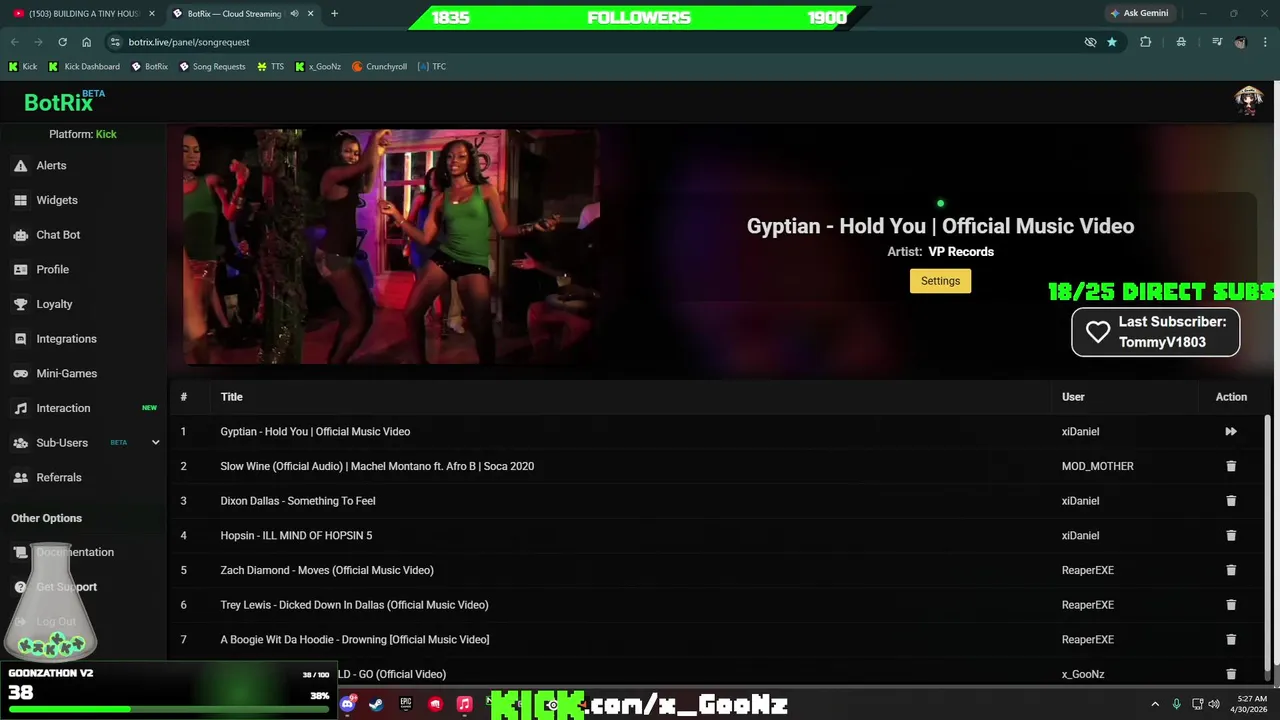1280x720 pixels.
Task: Click the Mini-Games controller icon
Action: pyautogui.click(x=20, y=374)
